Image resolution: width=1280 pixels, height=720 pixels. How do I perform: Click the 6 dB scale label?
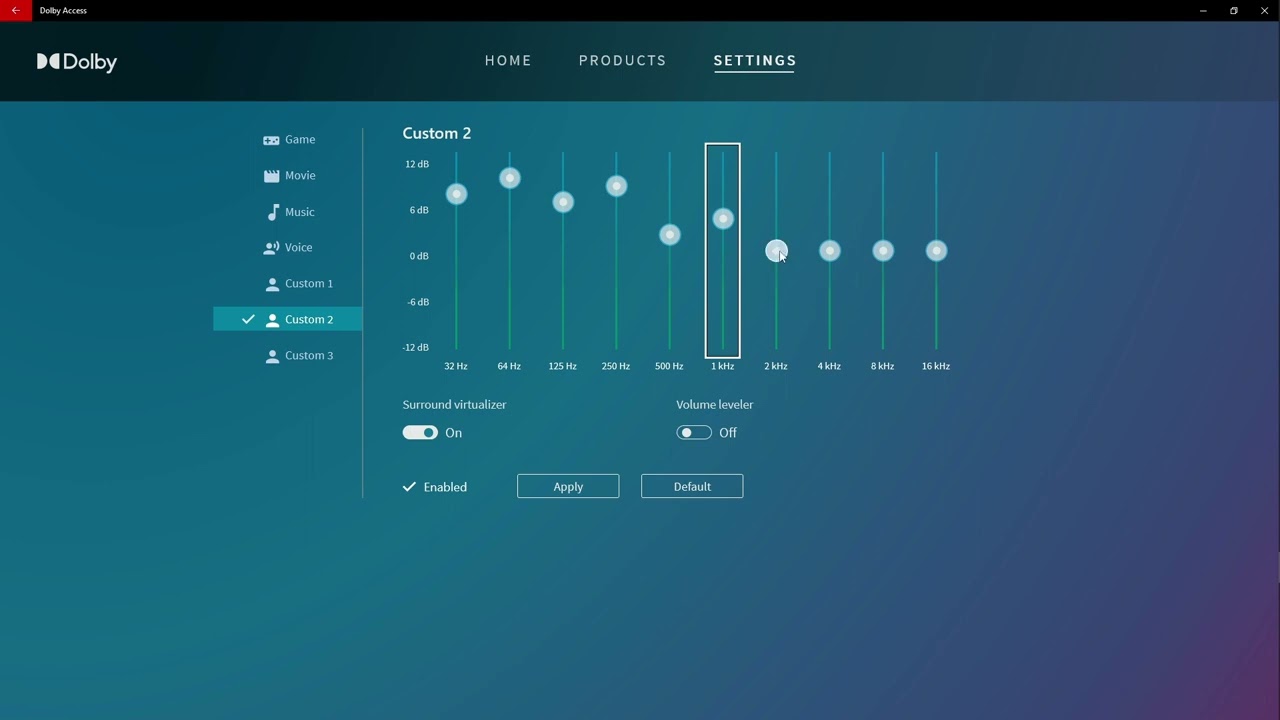pyautogui.click(x=419, y=210)
